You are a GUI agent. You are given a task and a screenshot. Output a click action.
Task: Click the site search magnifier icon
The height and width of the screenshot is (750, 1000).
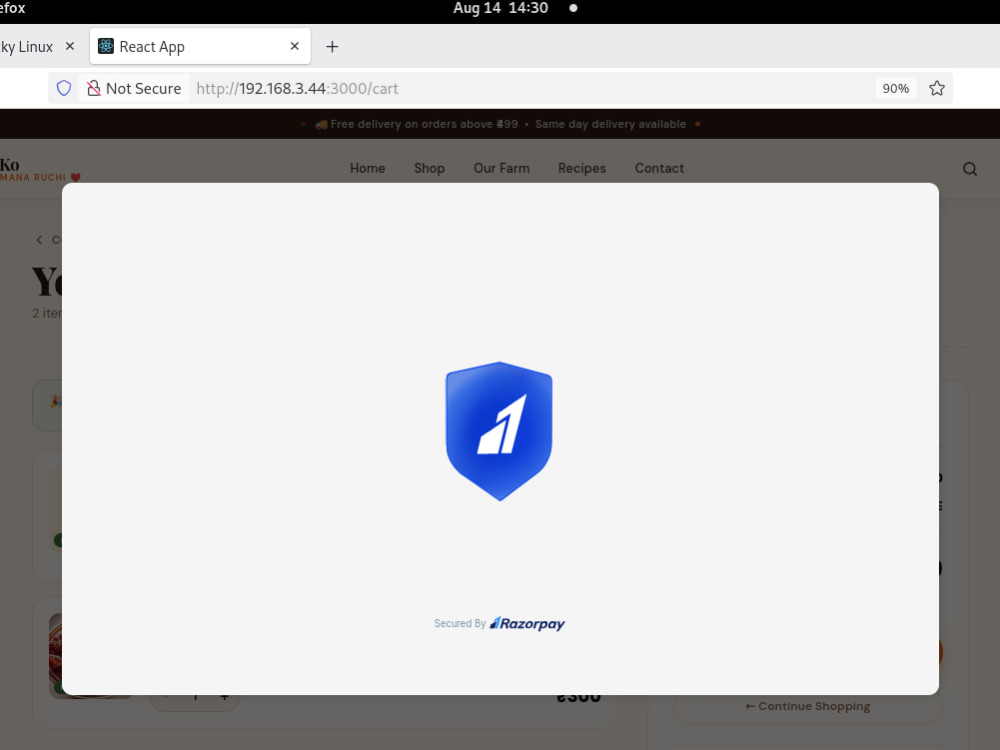[x=969, y=169]
